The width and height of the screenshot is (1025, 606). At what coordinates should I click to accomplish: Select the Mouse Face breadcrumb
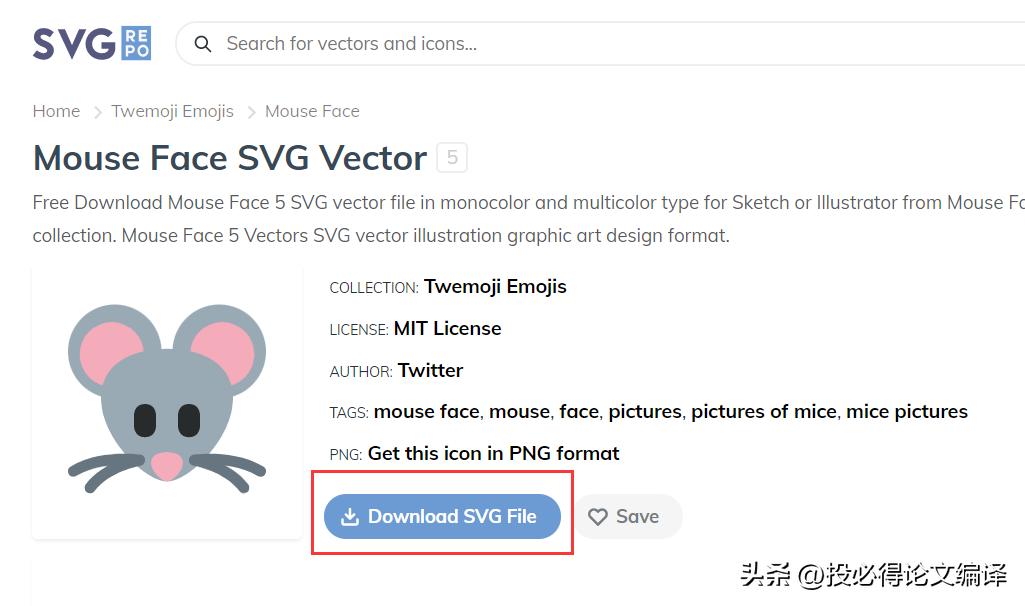tap(312, 111)
